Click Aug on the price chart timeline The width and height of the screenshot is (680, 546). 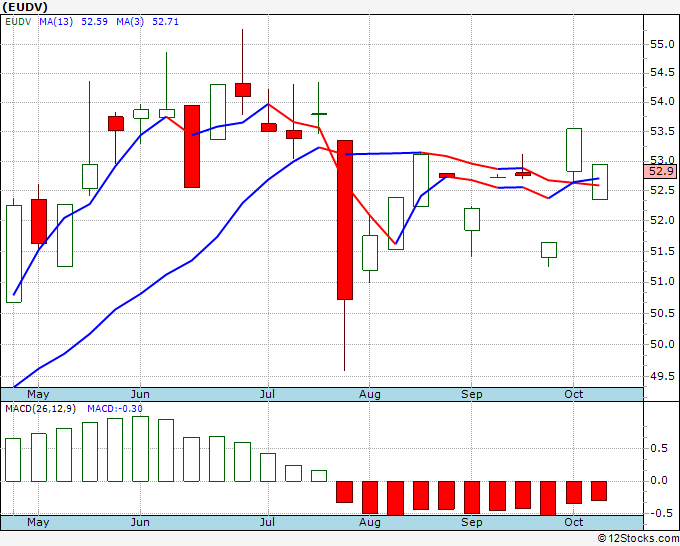click(369, 395)
